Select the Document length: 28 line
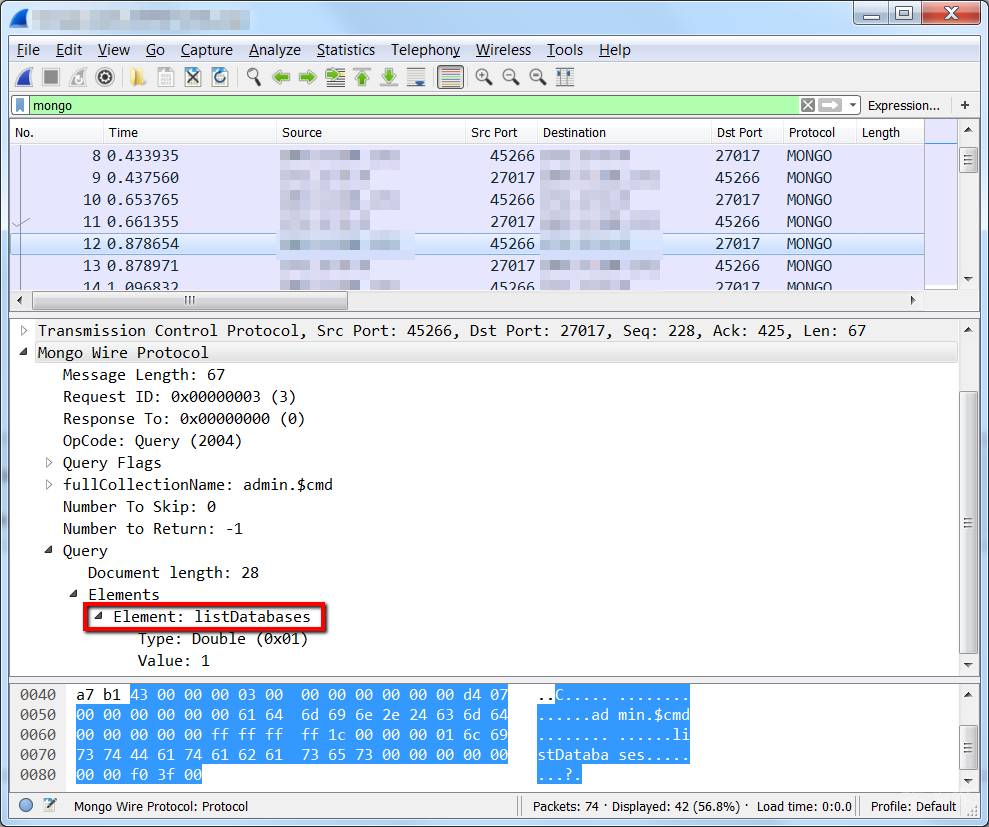Viewport: 989px width, 827px height. [173, 572]
